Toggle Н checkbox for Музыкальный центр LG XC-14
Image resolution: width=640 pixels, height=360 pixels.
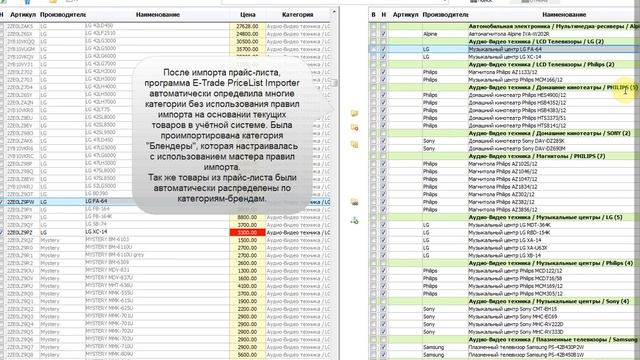tap(383, 57)
